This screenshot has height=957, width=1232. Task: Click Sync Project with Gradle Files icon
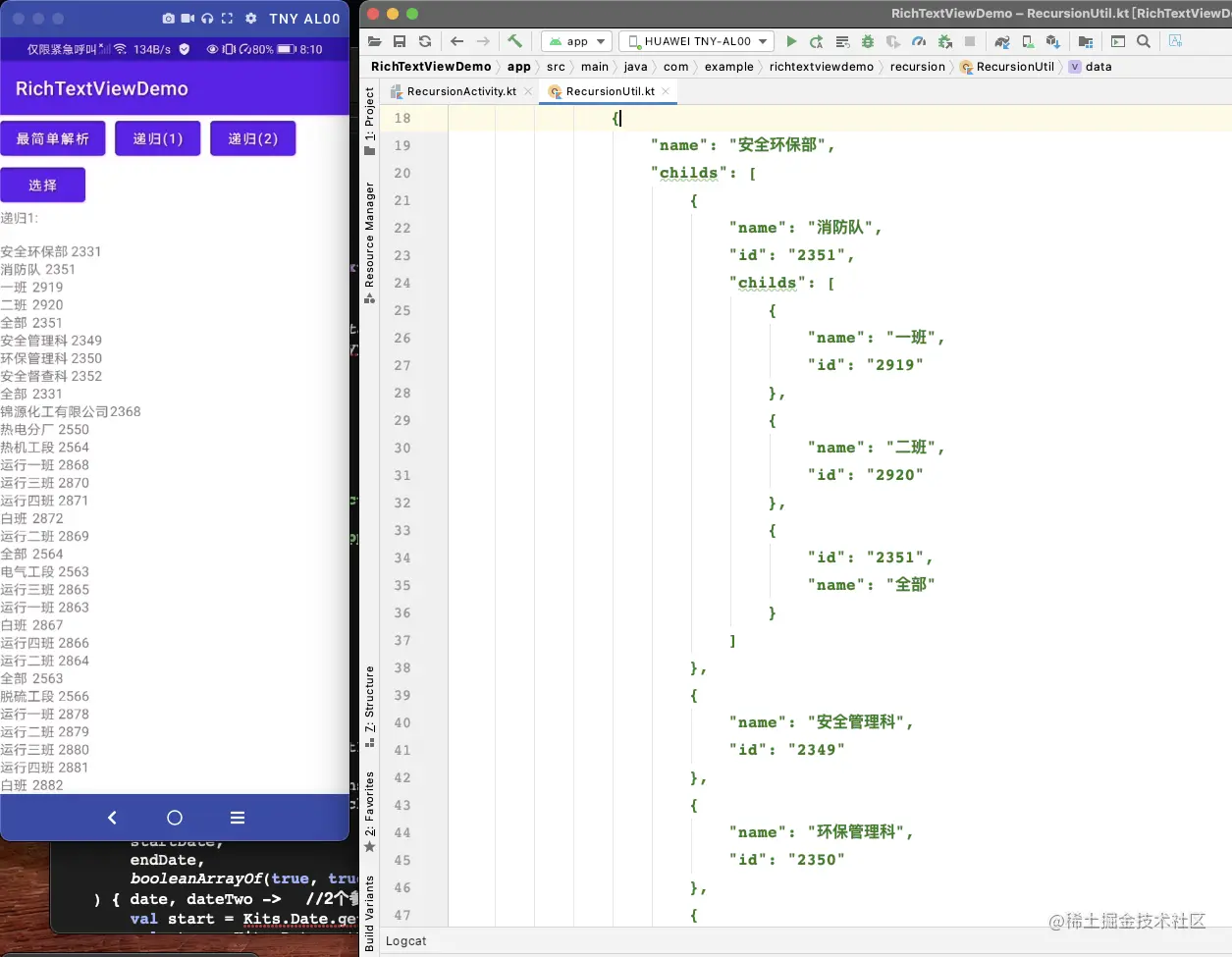[x=1002, y=41]
